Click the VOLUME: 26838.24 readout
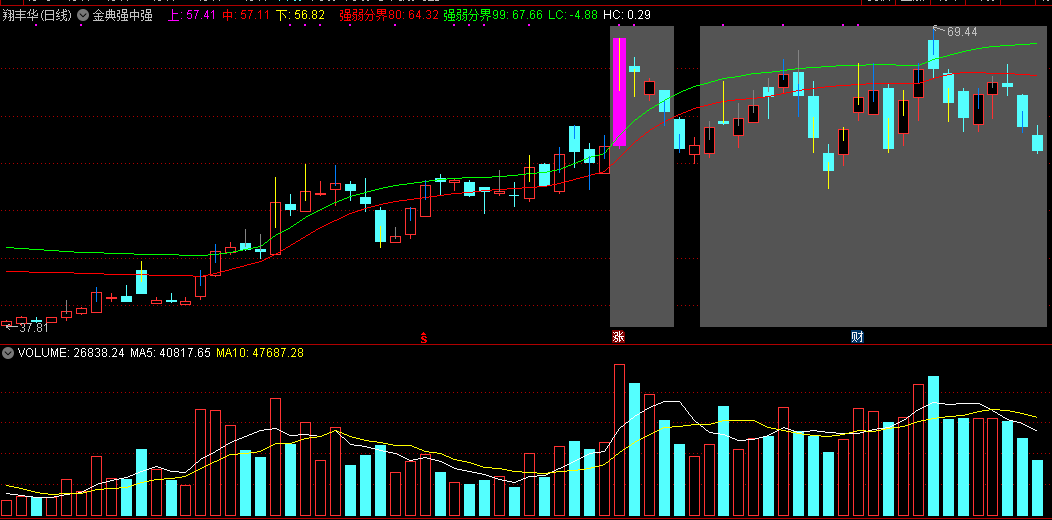This screenshot has width=1052, height=520. tap(71, 352)
